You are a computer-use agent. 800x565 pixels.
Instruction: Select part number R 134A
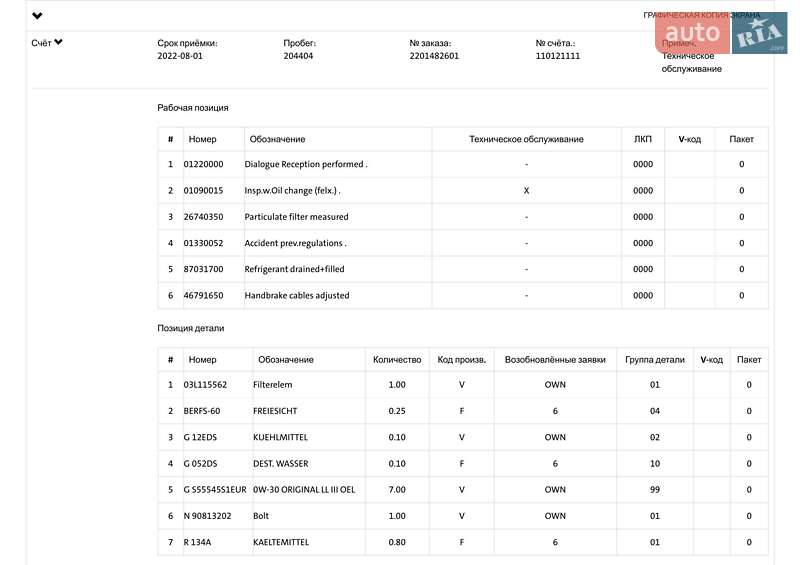point(197,542)
